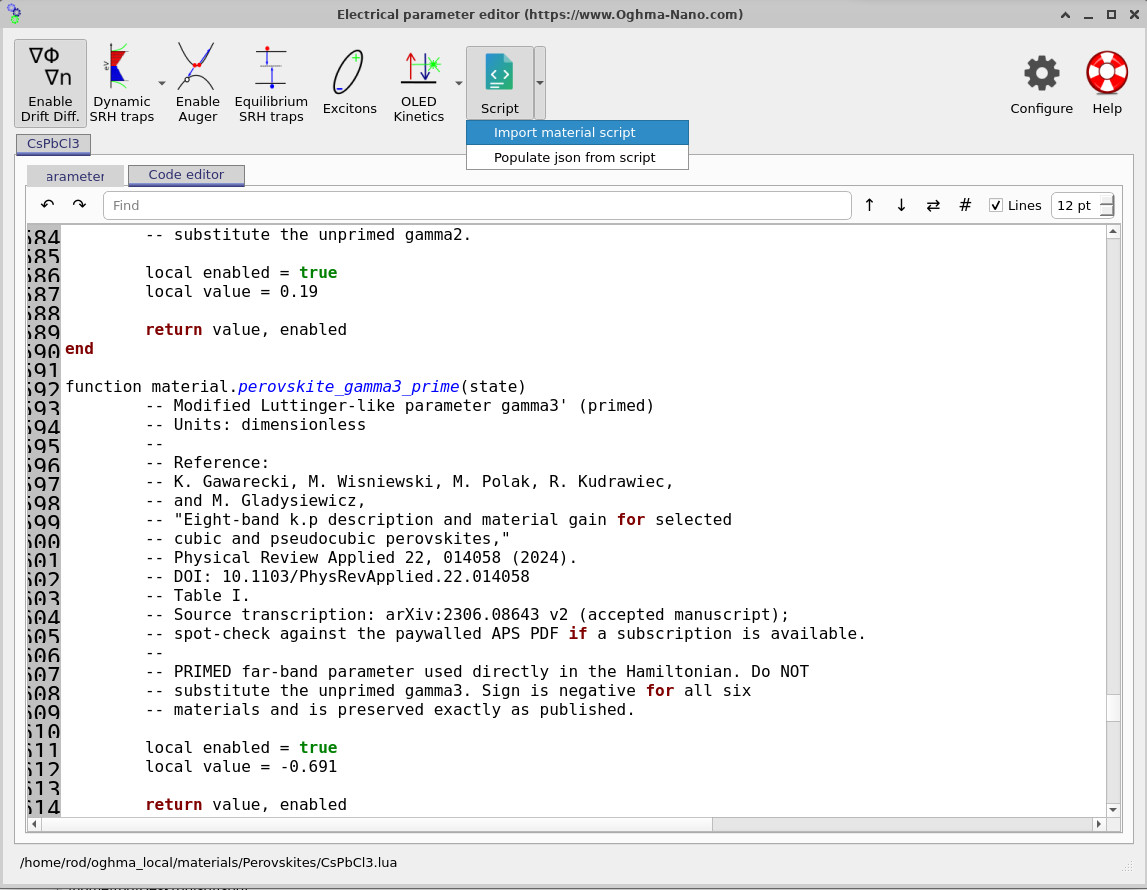
Task: Click the perovskite_gamma3_prime function name
Action: point(349,386)
